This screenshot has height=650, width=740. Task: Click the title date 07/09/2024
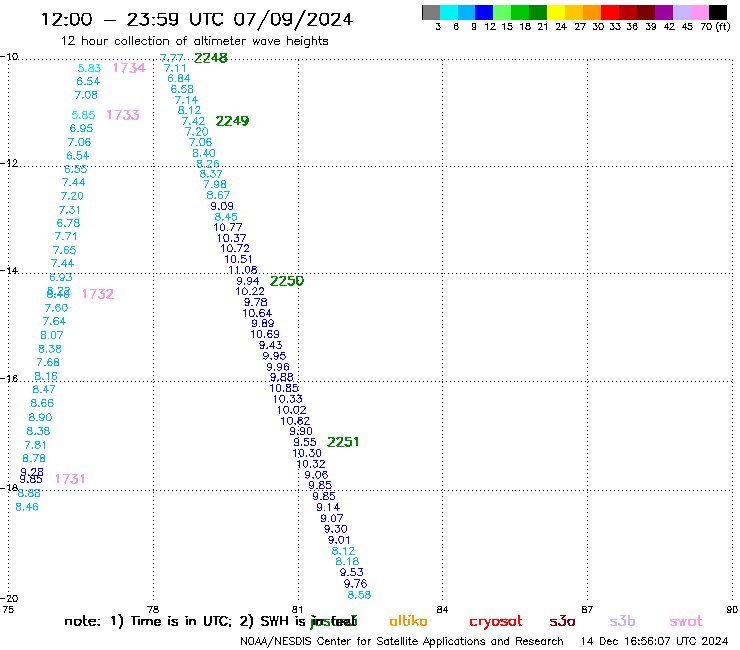click(293, 19)
